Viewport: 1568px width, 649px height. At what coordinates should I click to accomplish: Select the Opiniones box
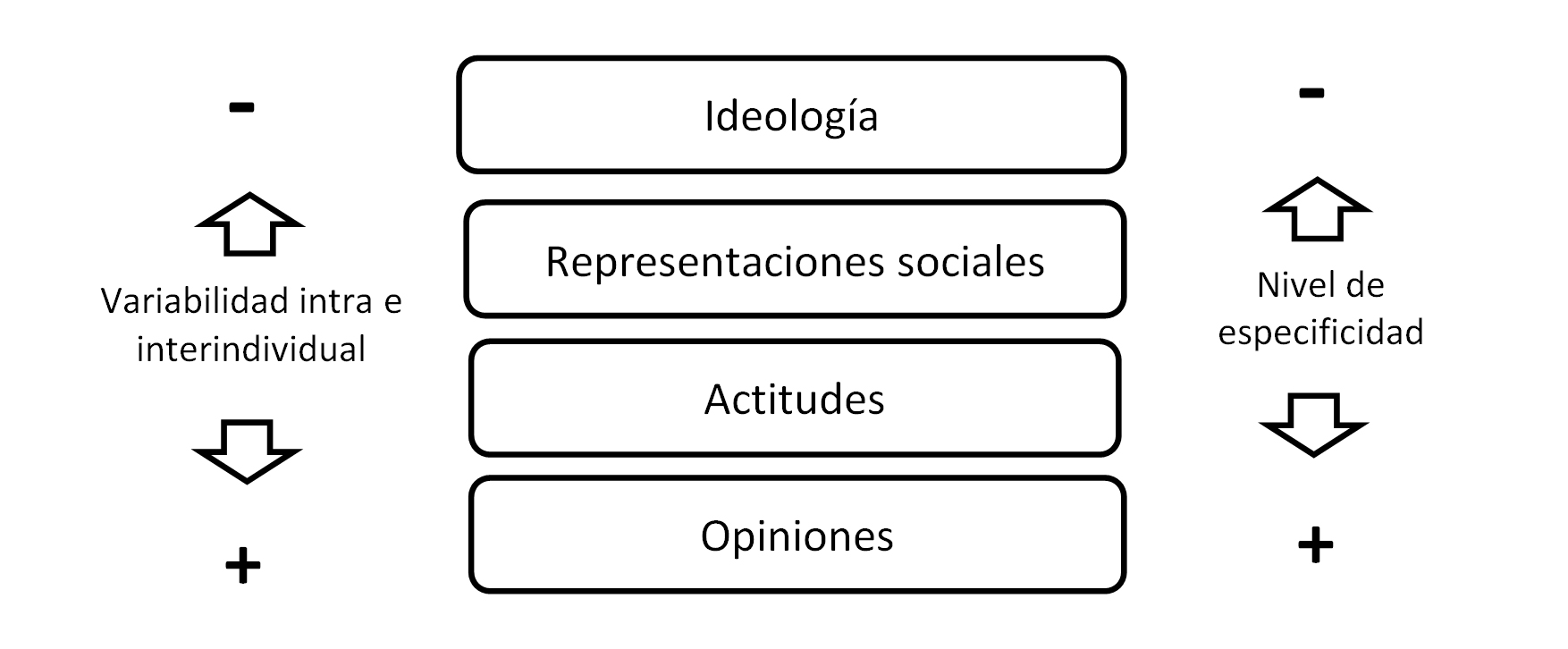[x=797, y=535]
